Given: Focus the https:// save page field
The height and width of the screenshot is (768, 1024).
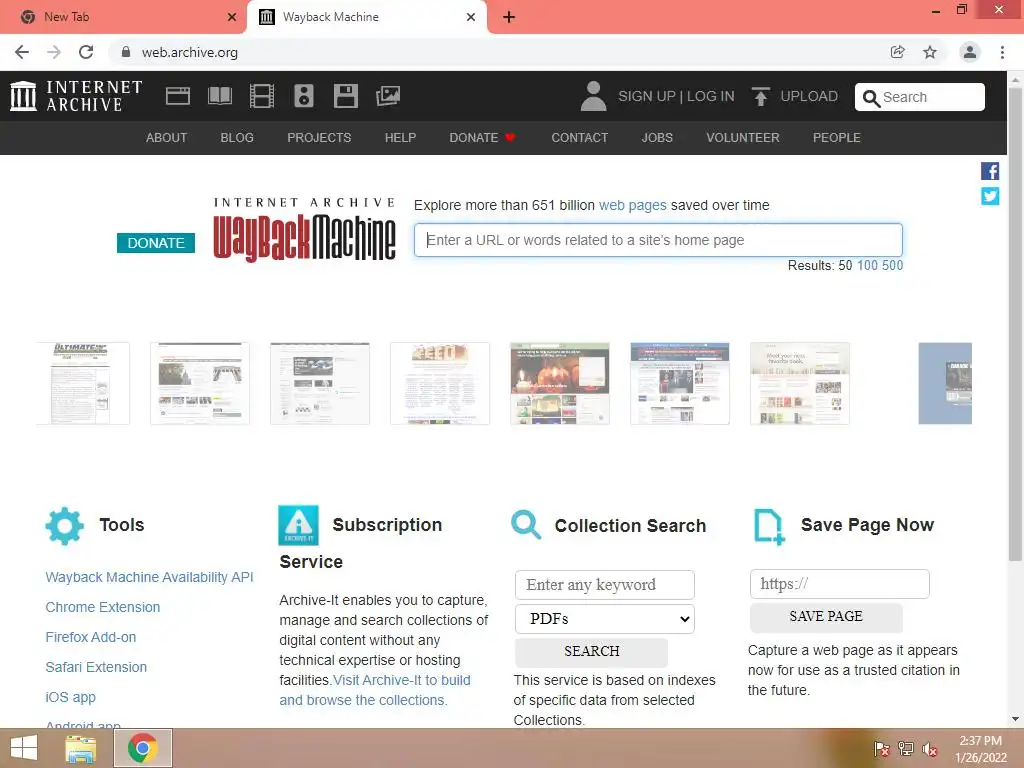Looking at the screenshot, I should coord(840,584).
